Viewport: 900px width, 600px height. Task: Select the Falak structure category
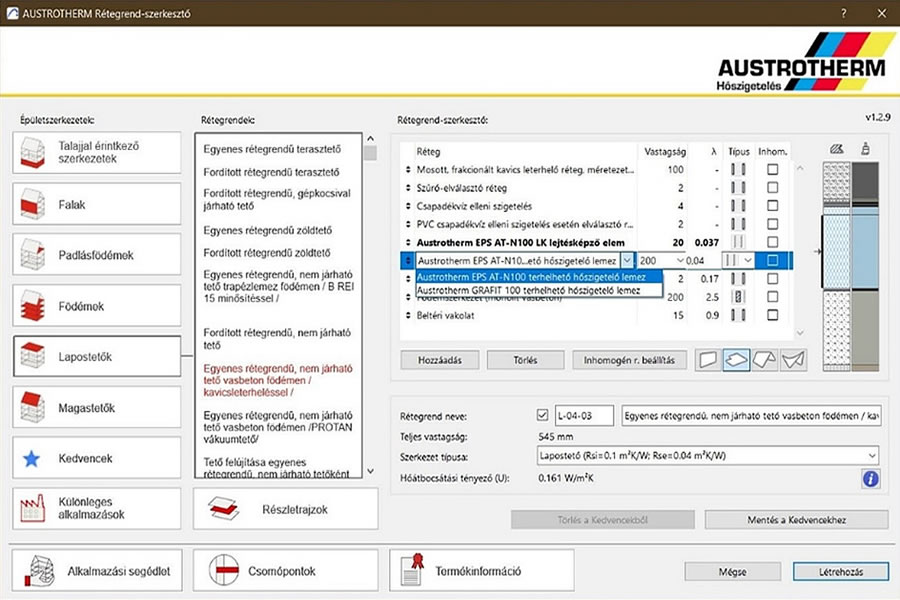tap(96, 204)
